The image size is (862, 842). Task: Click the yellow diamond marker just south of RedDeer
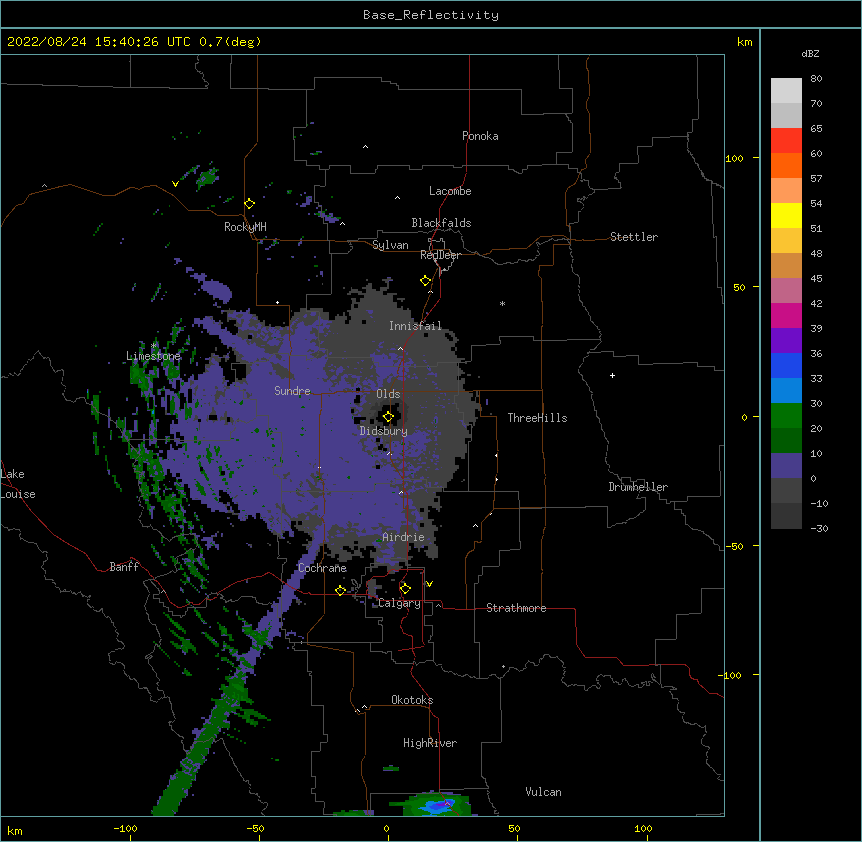pyautogui.click(x=425, y=281)
